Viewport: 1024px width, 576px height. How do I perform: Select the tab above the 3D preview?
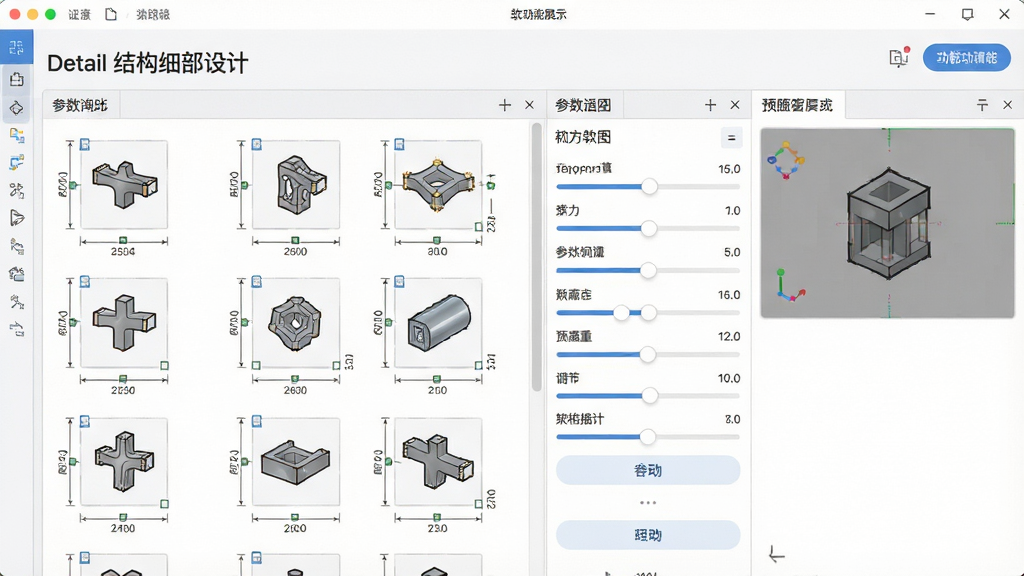pos(798,105)
